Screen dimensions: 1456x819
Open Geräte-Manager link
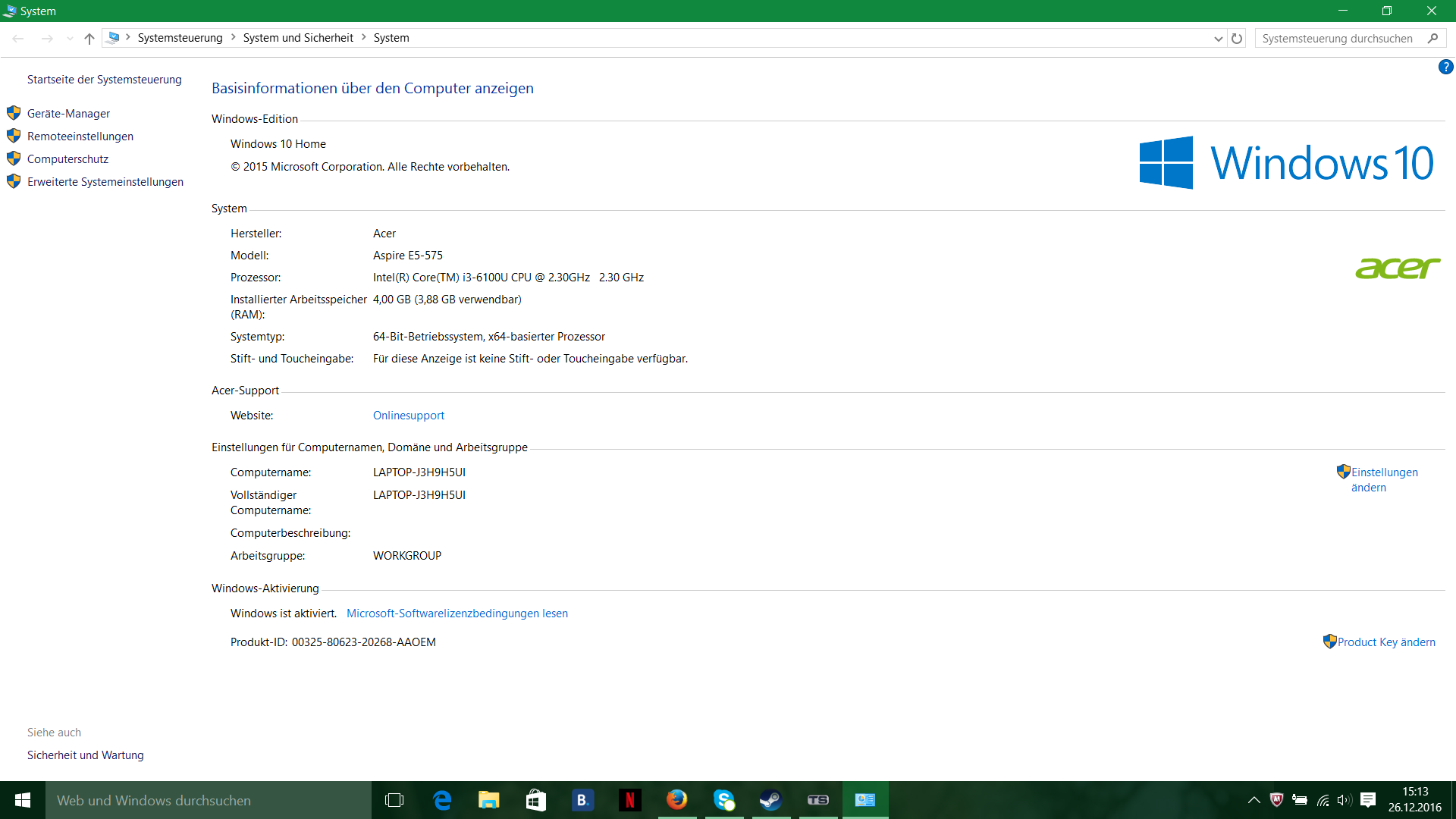pos(68,114)
